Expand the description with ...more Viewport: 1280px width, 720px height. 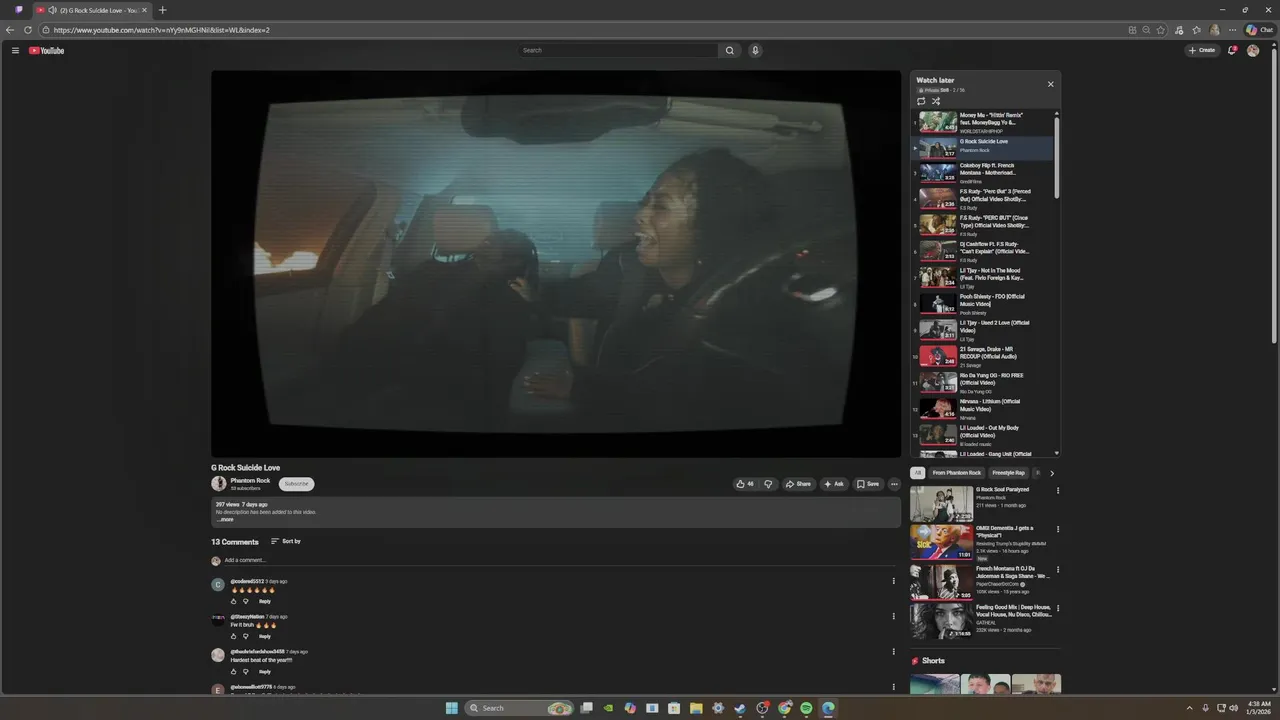225,519
